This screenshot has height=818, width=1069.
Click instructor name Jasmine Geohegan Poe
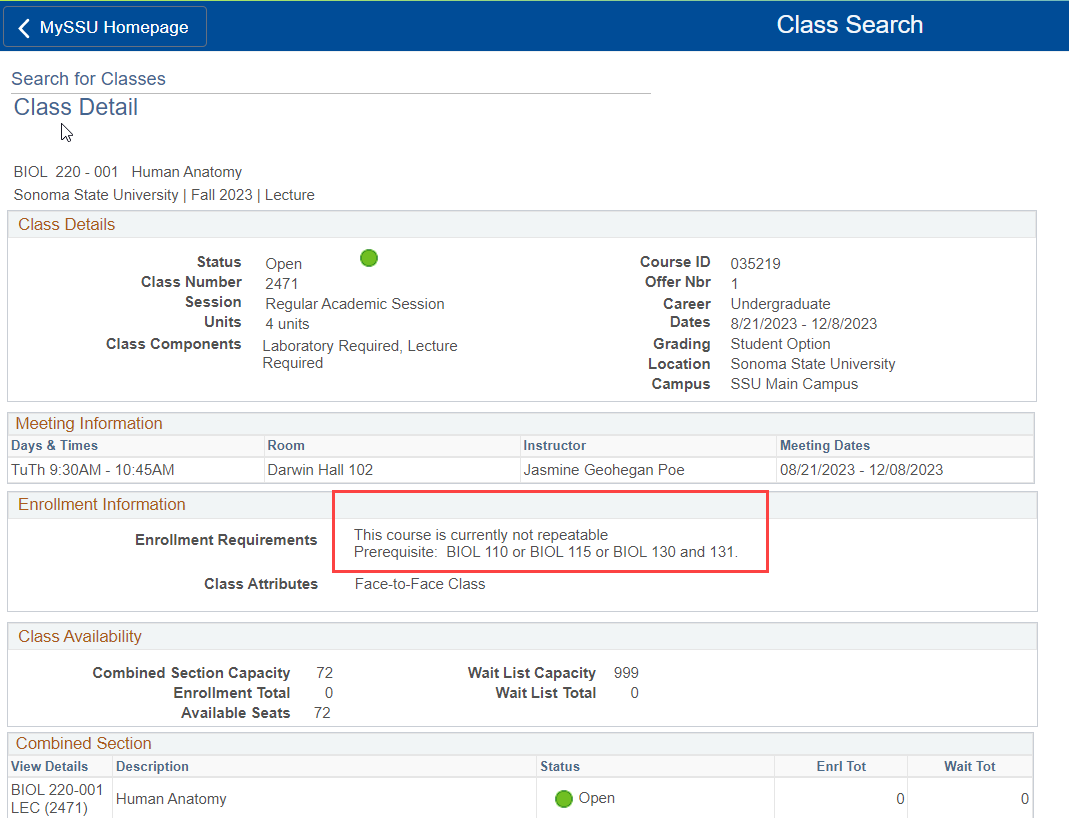pos(604,470)
